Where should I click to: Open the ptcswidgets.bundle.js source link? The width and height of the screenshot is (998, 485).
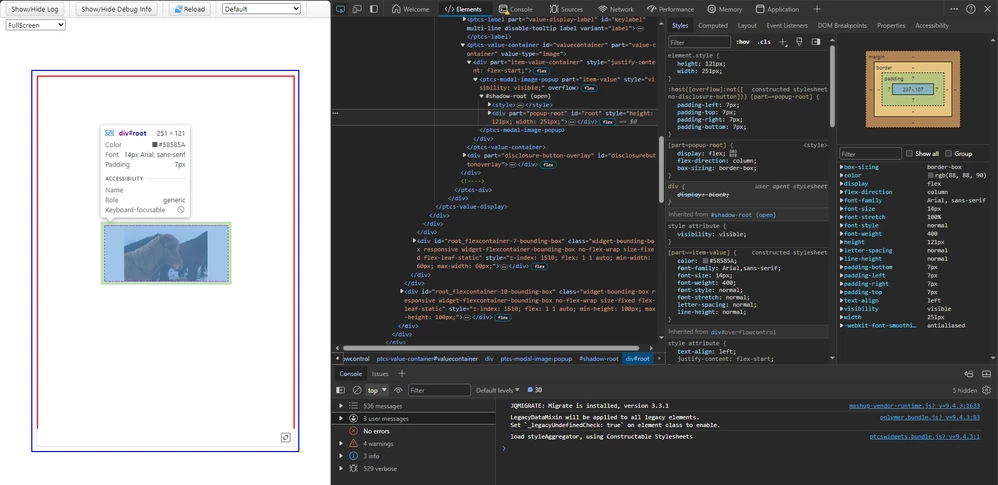pyautogui.click(x=925, y=437)
